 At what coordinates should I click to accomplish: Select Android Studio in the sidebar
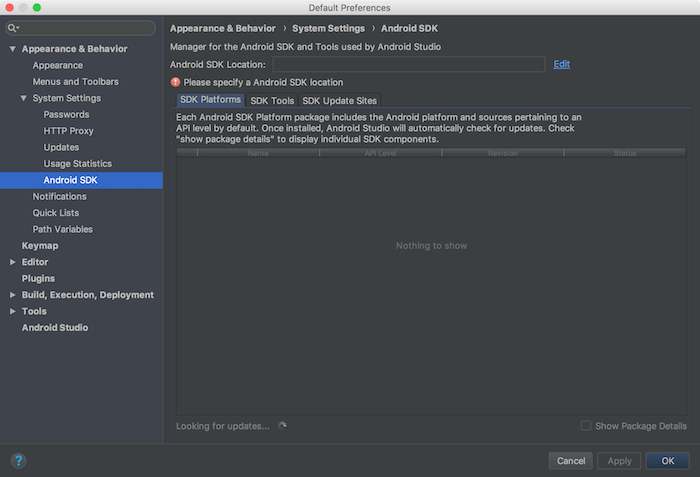point(55,328)
